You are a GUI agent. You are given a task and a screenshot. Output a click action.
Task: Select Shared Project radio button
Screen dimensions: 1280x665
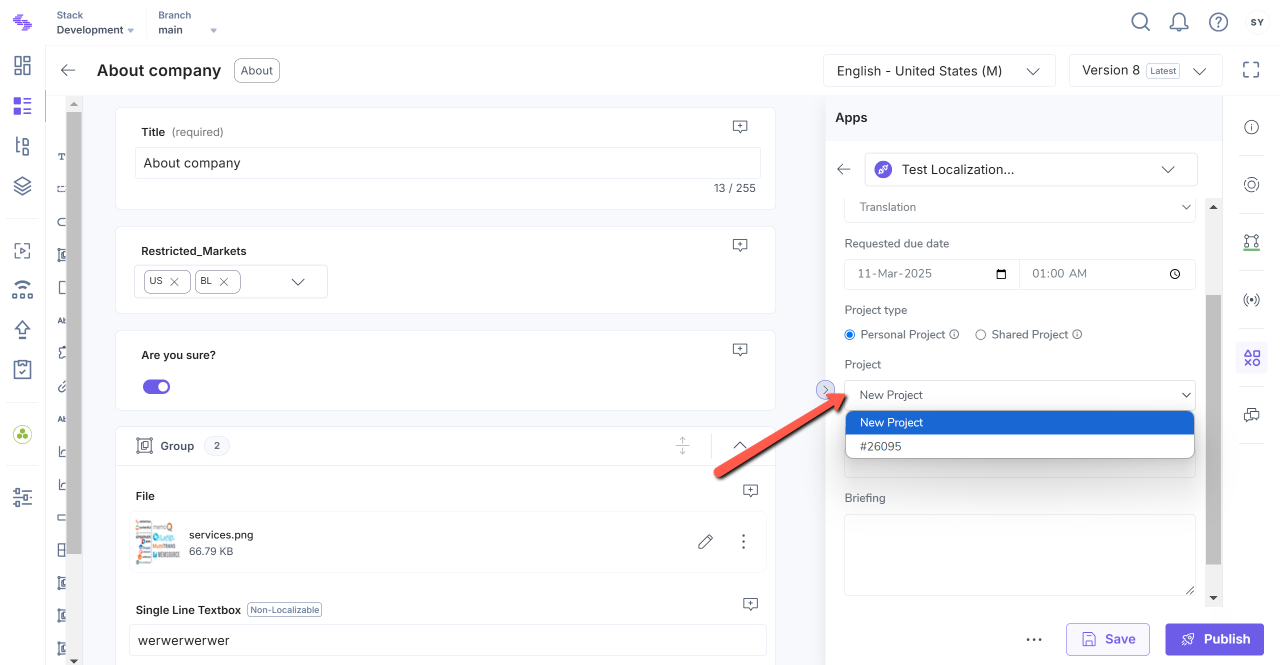[x=981, y=335]
